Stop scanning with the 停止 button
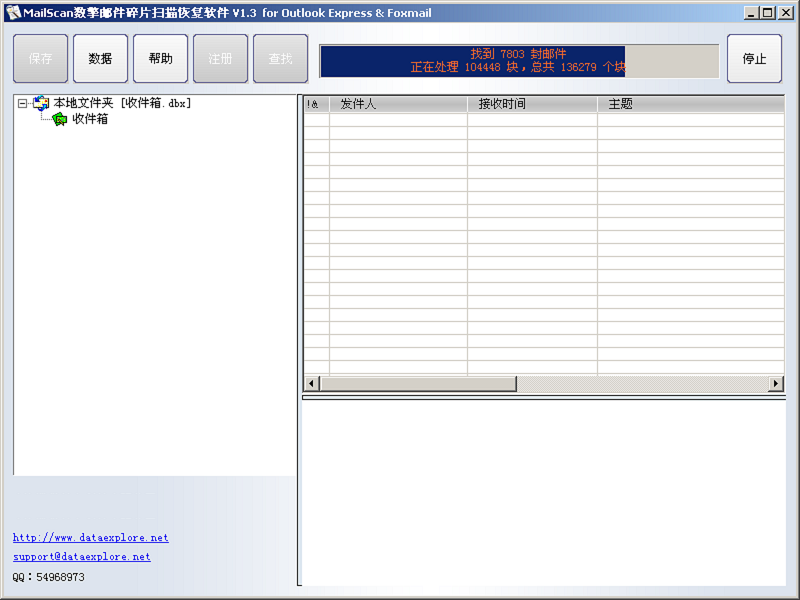This screenshot has width=800, height=600. click(x=754, y=59)
